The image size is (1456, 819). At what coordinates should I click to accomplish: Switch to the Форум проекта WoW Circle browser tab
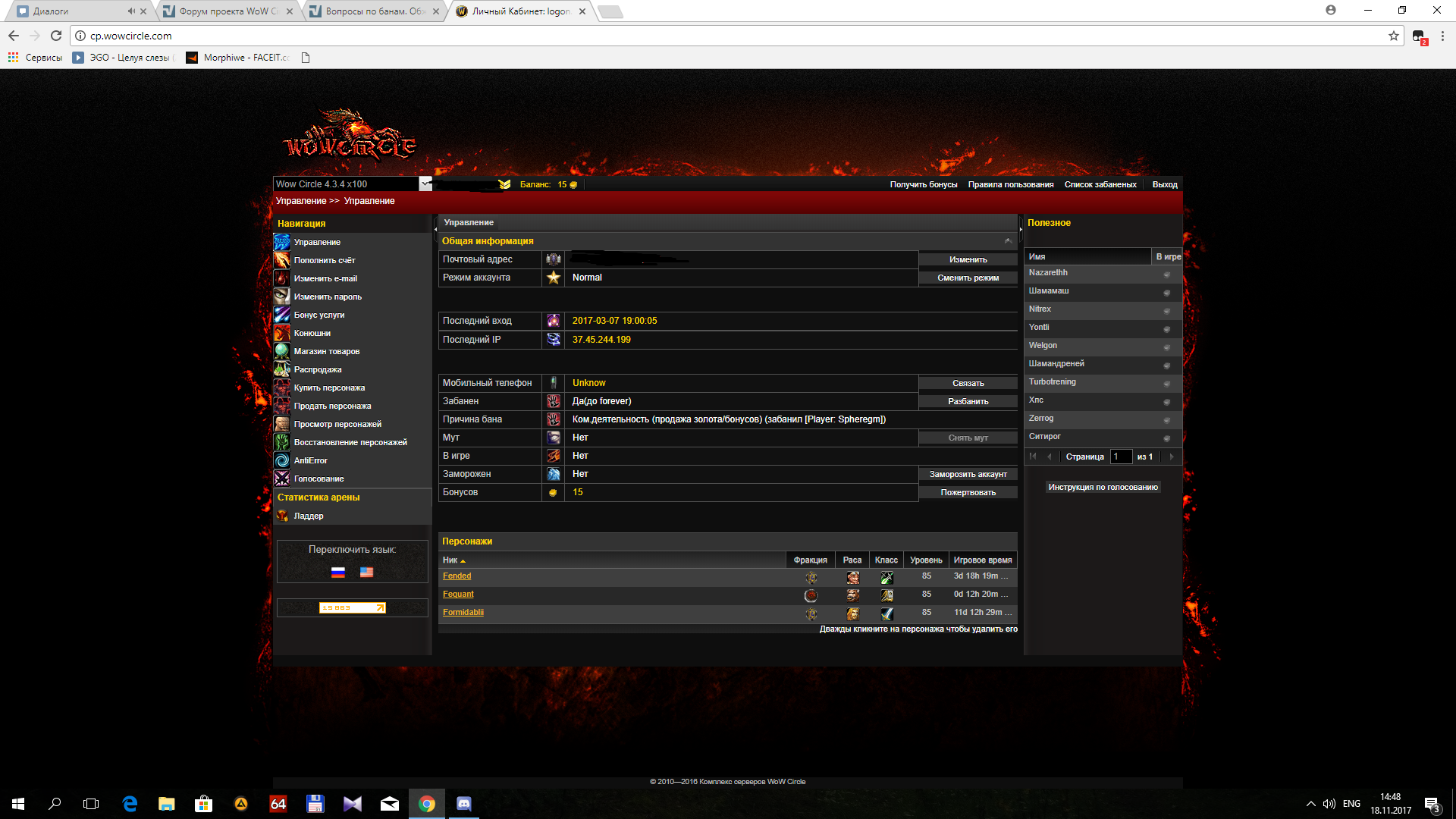(x=227, y=11)
